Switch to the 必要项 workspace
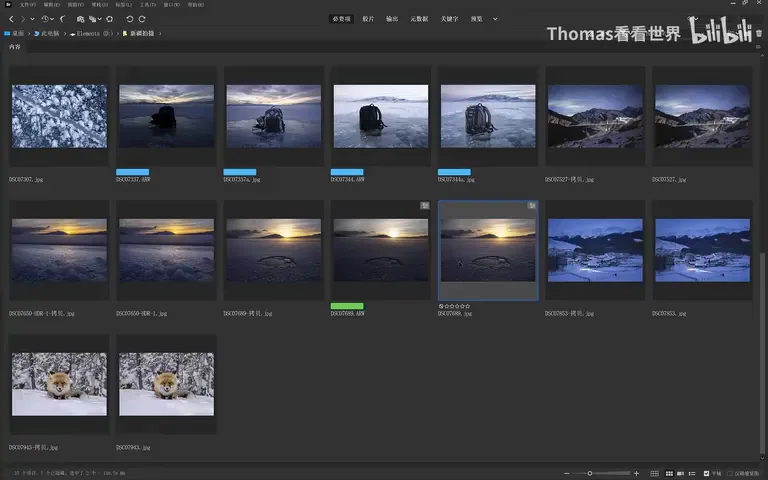 341,19
